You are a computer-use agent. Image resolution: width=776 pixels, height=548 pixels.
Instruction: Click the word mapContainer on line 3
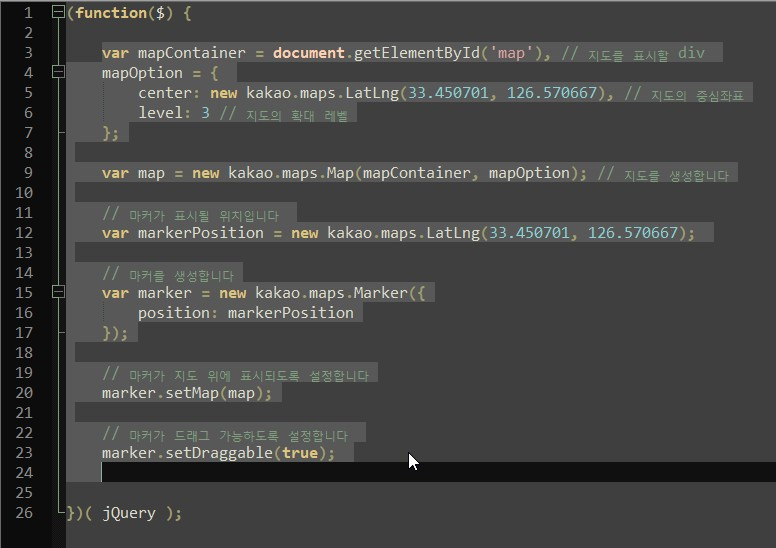[192, 53]
